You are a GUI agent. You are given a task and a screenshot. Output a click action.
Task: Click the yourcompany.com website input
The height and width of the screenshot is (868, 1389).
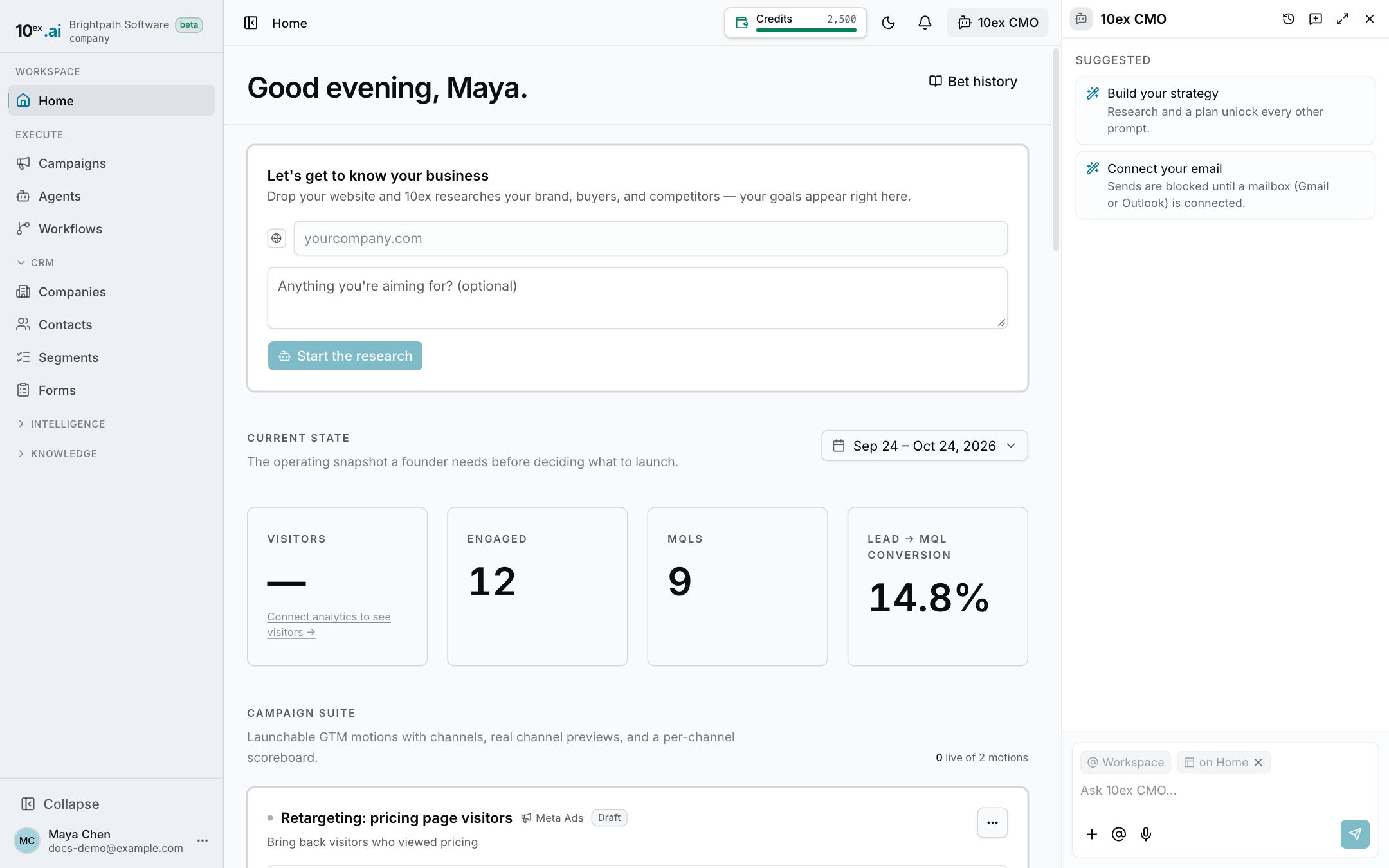(x=650, y=239)
